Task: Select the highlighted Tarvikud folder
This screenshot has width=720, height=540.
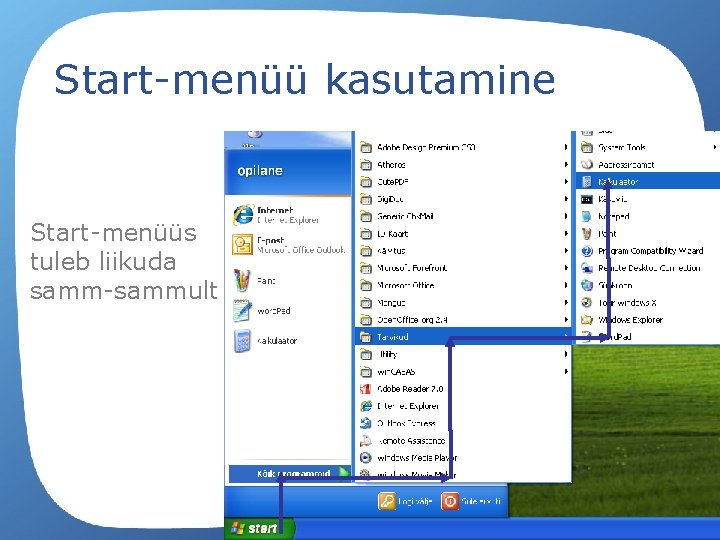Action: coord(463,337)
